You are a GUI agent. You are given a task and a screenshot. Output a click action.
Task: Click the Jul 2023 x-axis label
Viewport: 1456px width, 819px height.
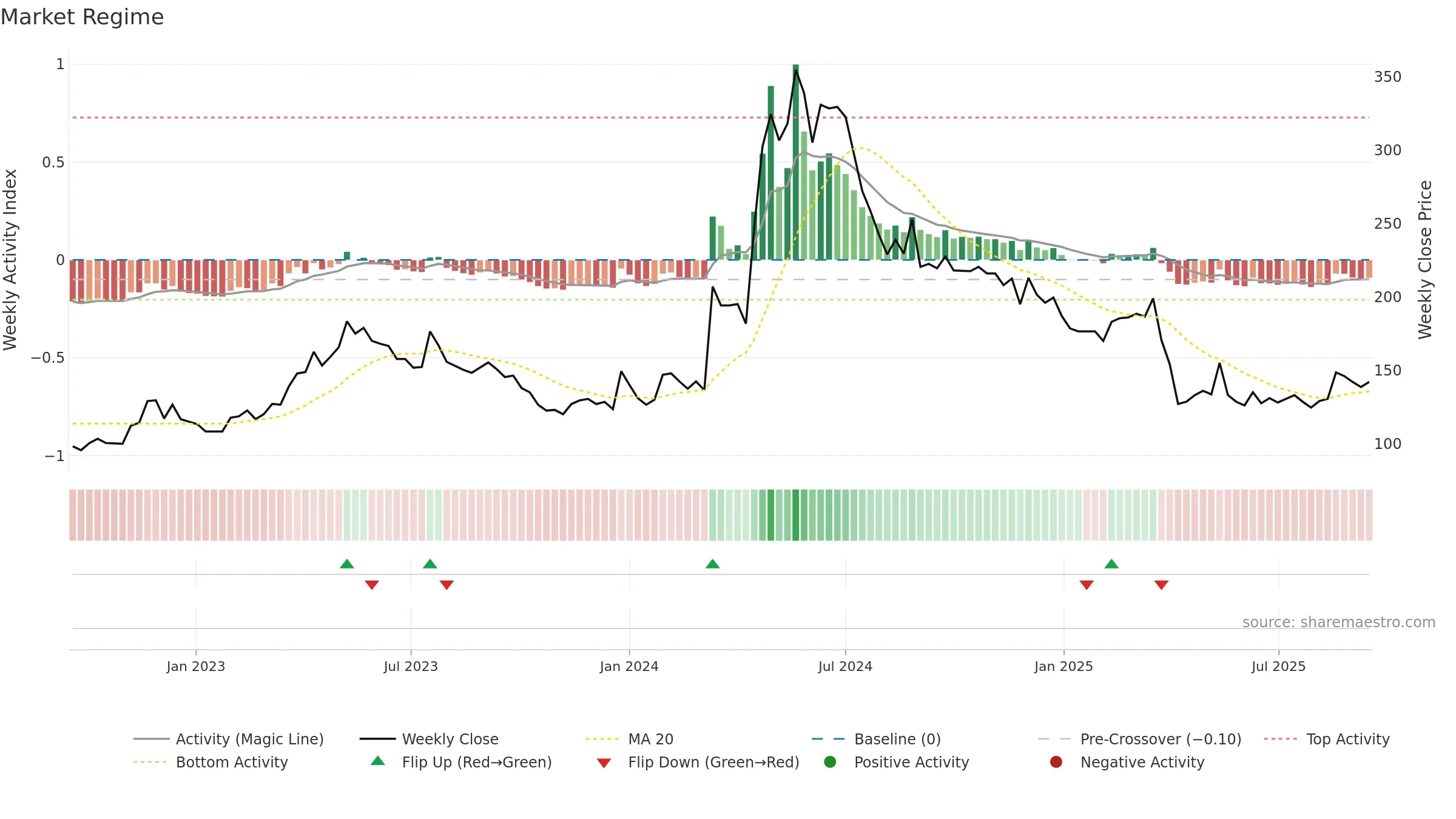(411, 667)
